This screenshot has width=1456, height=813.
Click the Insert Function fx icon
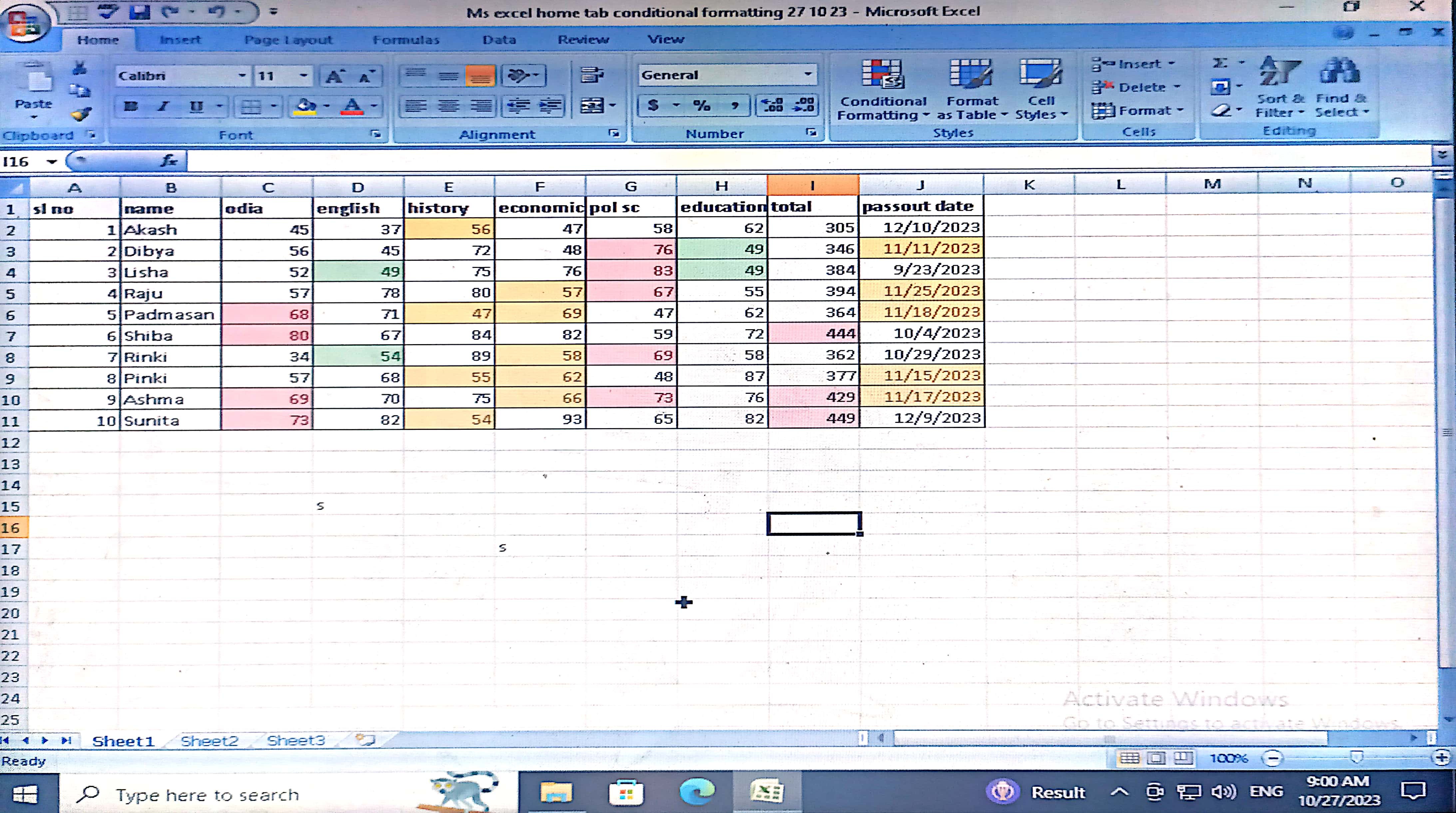point(169,161)
